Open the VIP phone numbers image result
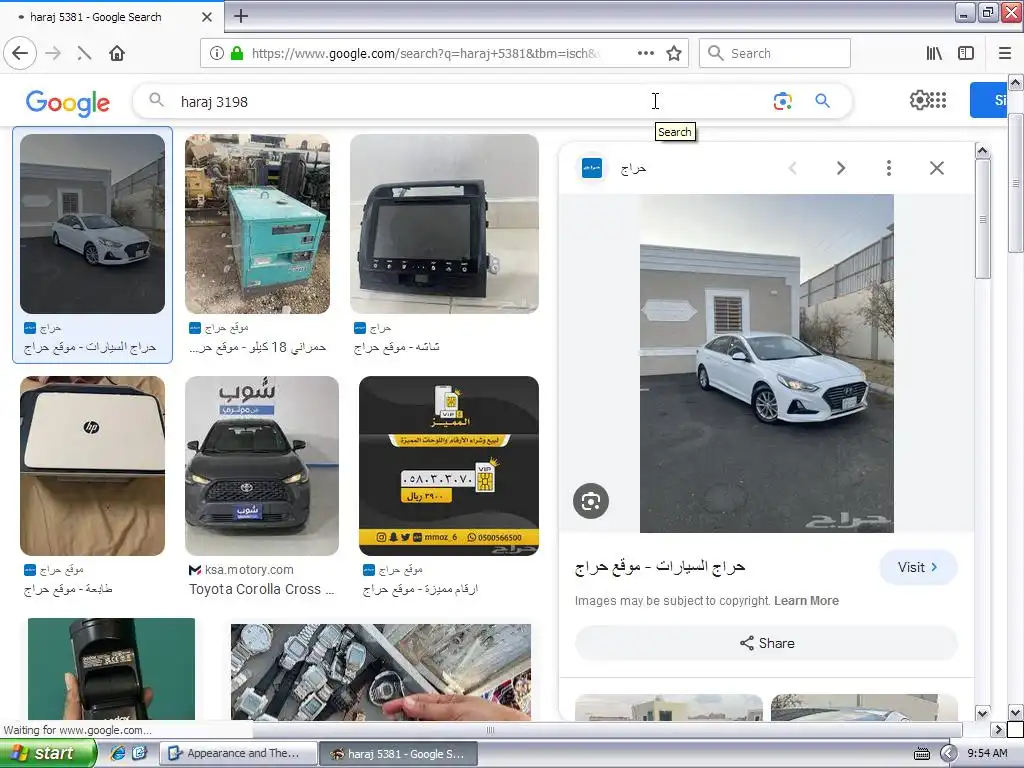The height and width of the screenshot is (768, 1024). tap(449, 466)
